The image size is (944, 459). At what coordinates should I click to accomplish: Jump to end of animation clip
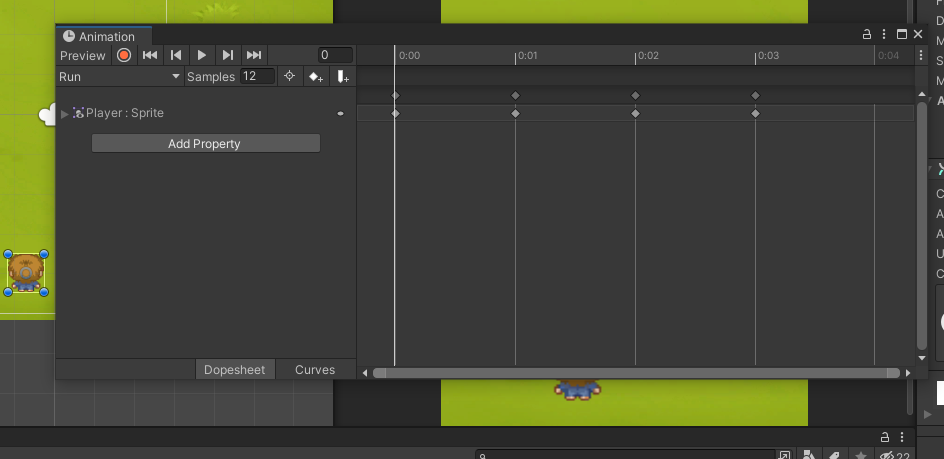click(x=254, y=55)
